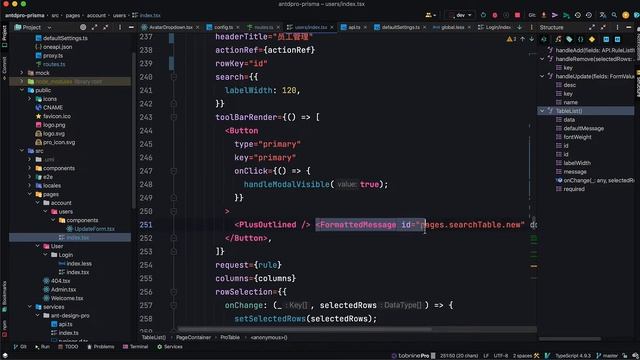Click the warnings indicator in the editor
The height and width of the screenshot is (360, 640).
[x=511, y=39]
